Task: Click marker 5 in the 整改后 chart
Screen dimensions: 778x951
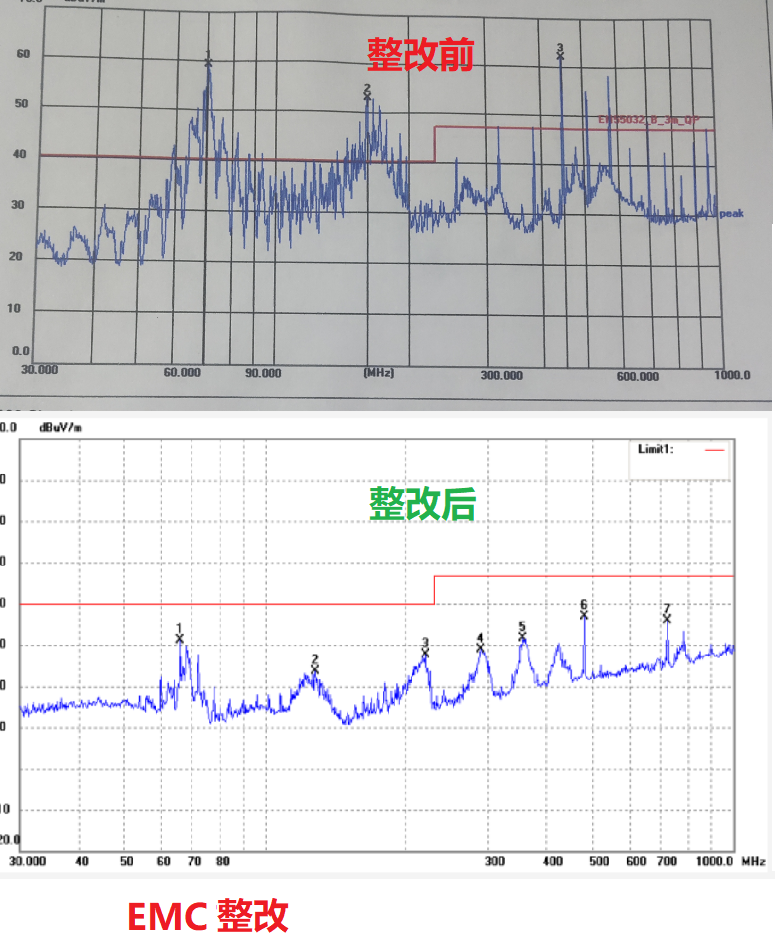Action: pos(522,634)
